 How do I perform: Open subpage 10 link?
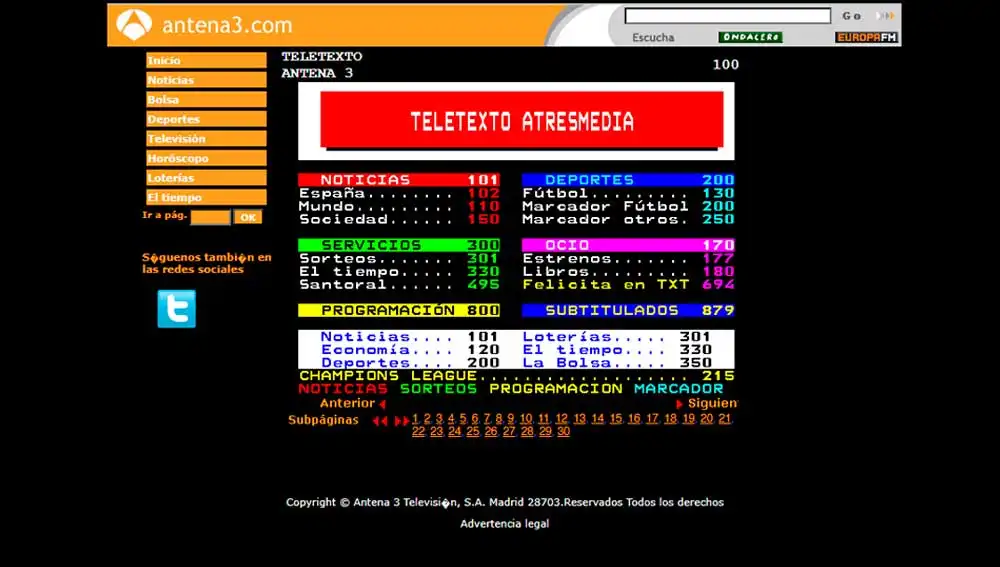pos(526,419)
